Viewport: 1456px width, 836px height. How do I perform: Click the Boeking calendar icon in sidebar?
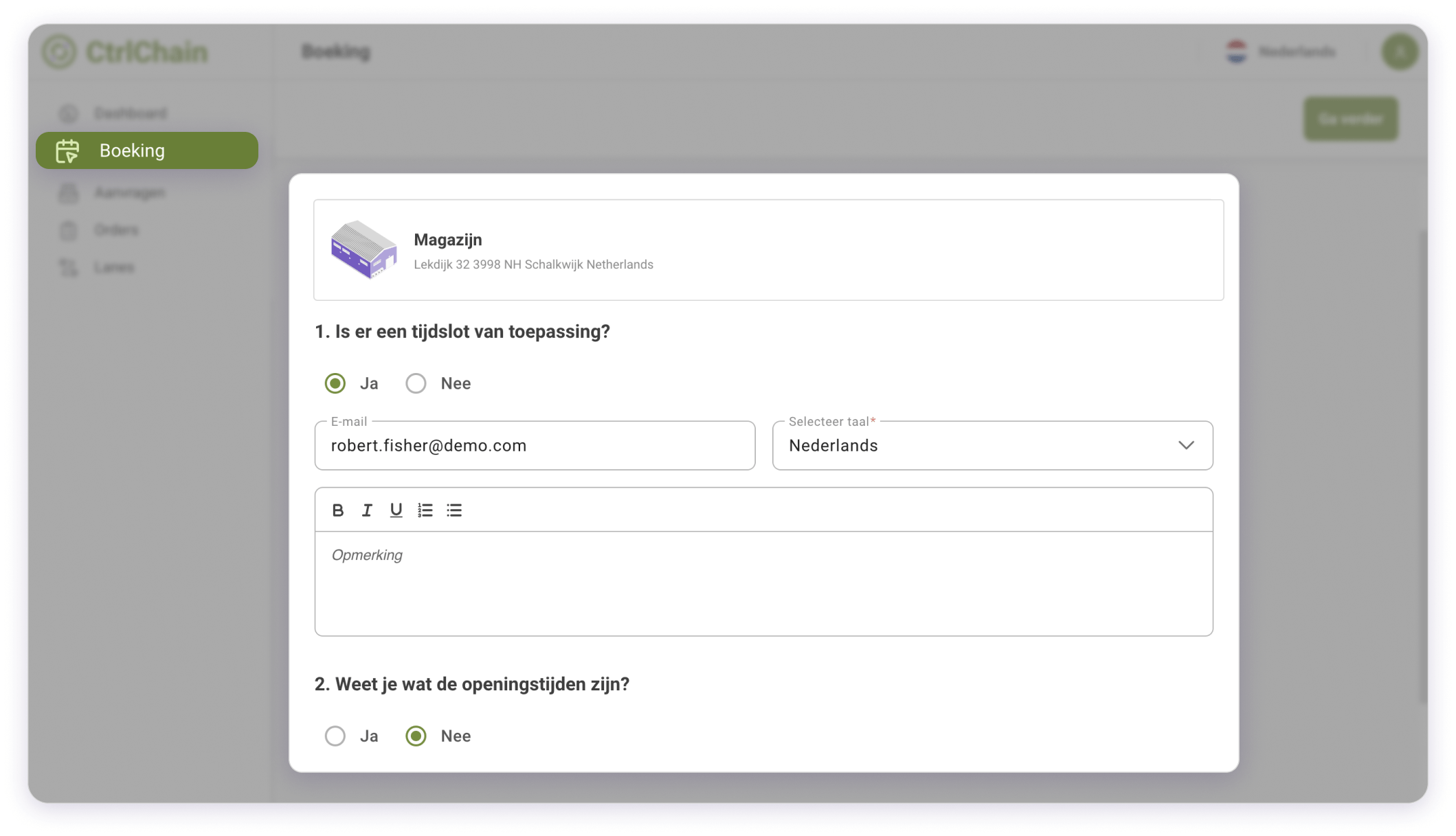tap(67, 151)
